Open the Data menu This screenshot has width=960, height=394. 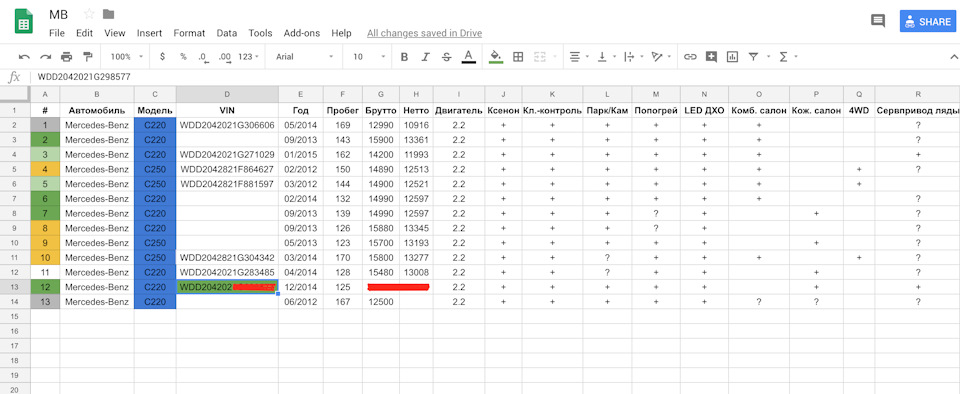227,33
